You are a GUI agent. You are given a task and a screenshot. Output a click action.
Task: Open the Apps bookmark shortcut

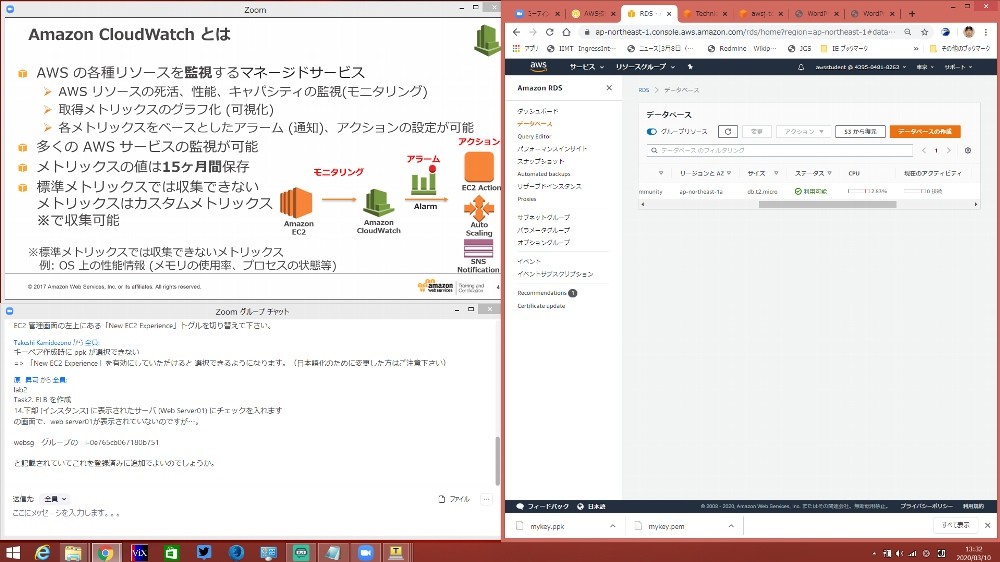pyautogui.click(x=526, y=48)
